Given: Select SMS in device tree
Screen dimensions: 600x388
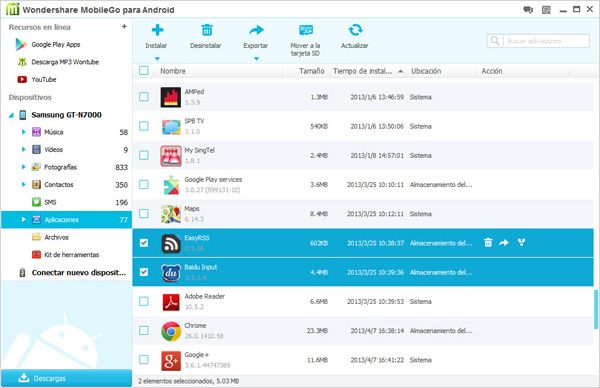Looking at the screenshot, I should click(50, 202).
